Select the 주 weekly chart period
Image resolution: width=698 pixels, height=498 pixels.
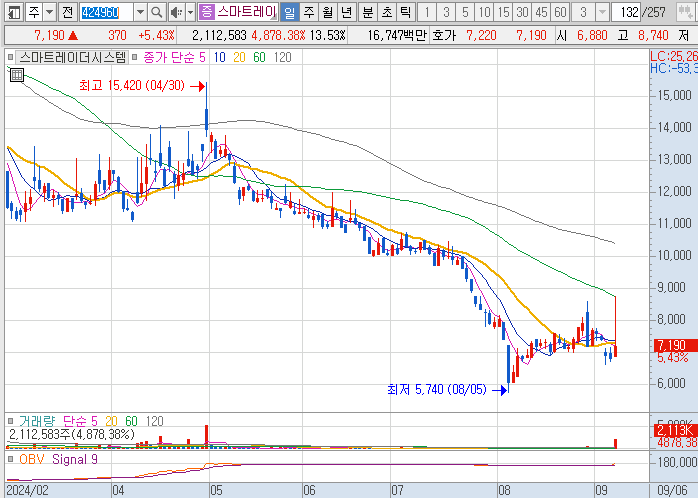pos(309,12)
